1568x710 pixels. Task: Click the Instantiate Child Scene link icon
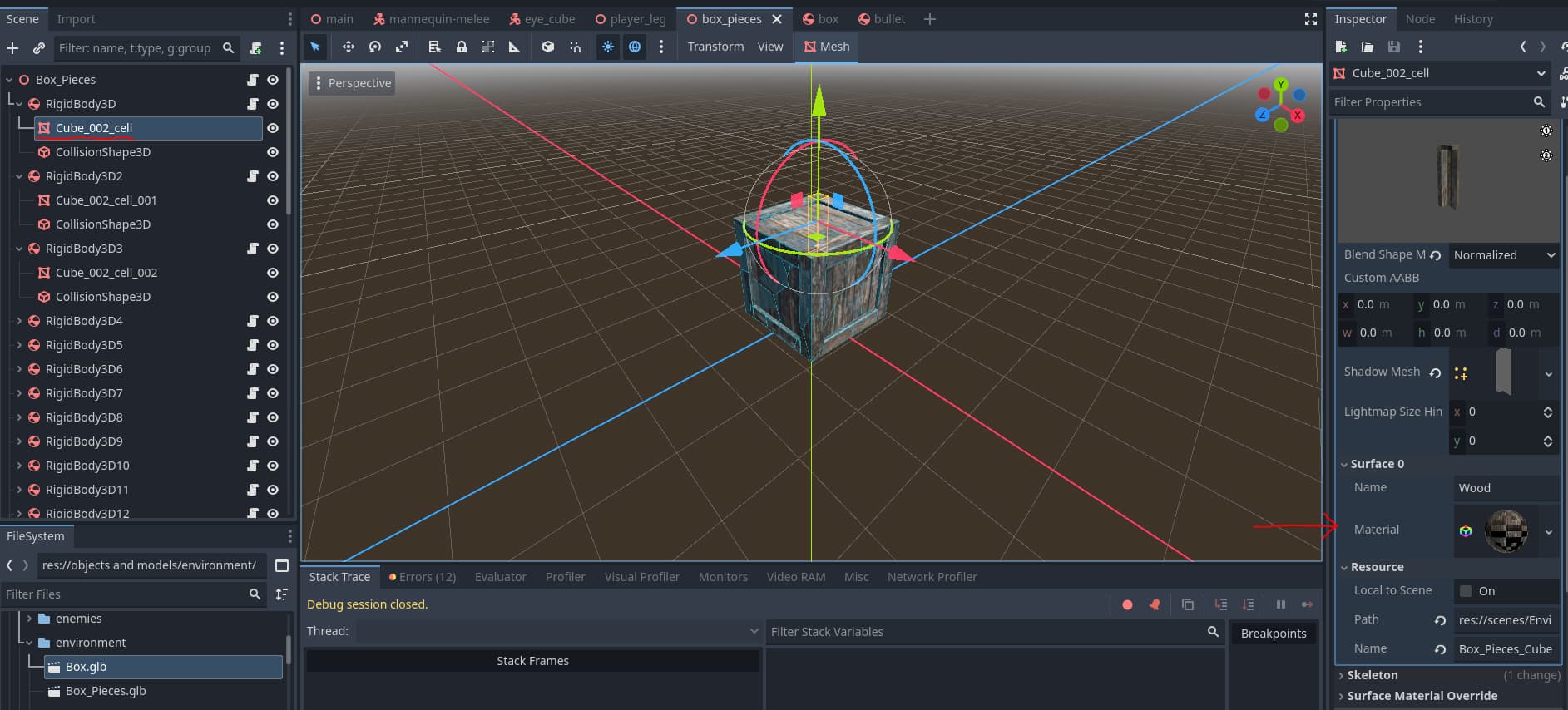[x=38, y=48]
